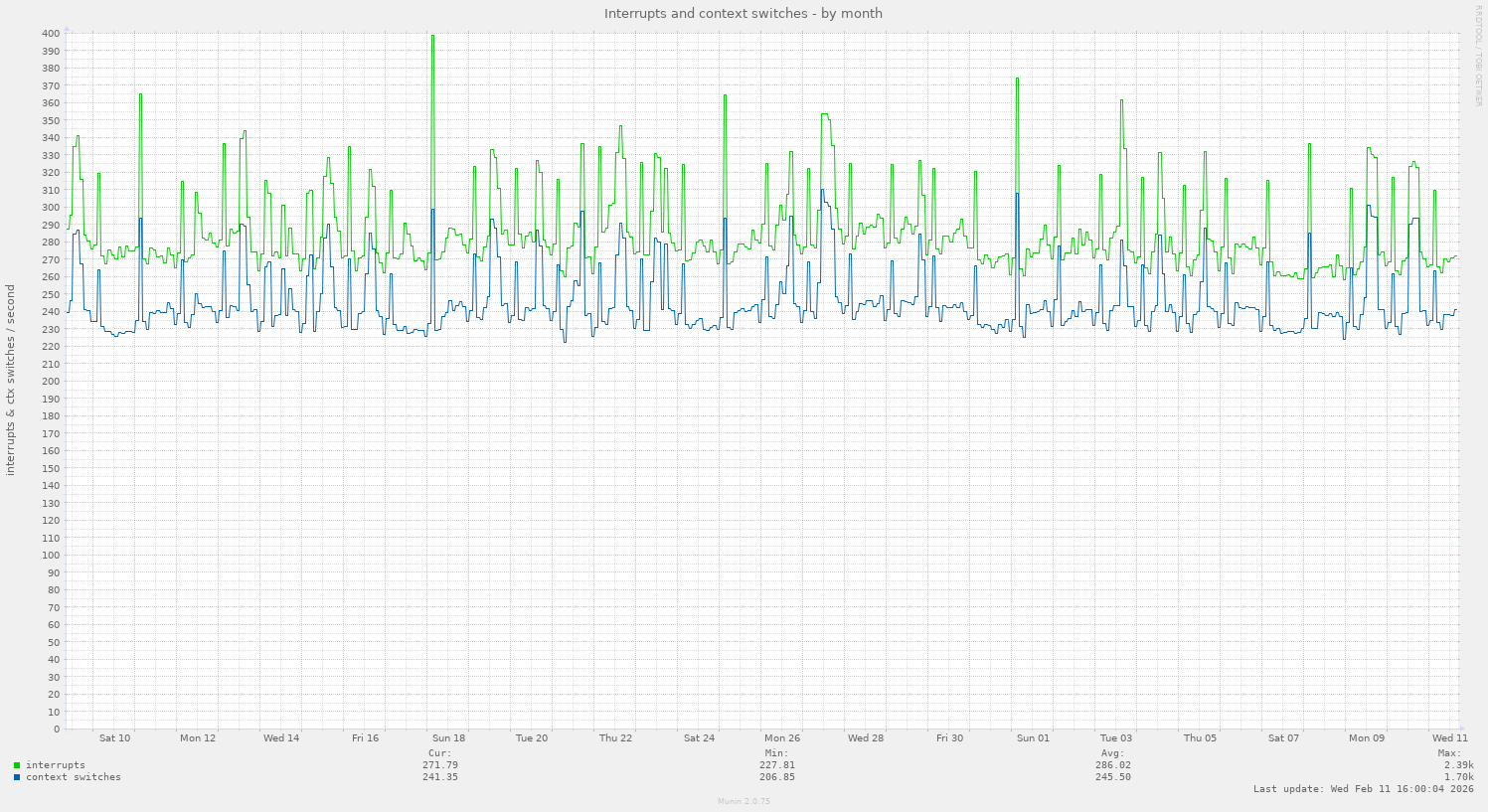The height and width of the screenshot is (812, 1488).
Task: Select the "interrupts" legend label
Action: tap(55, 765)
